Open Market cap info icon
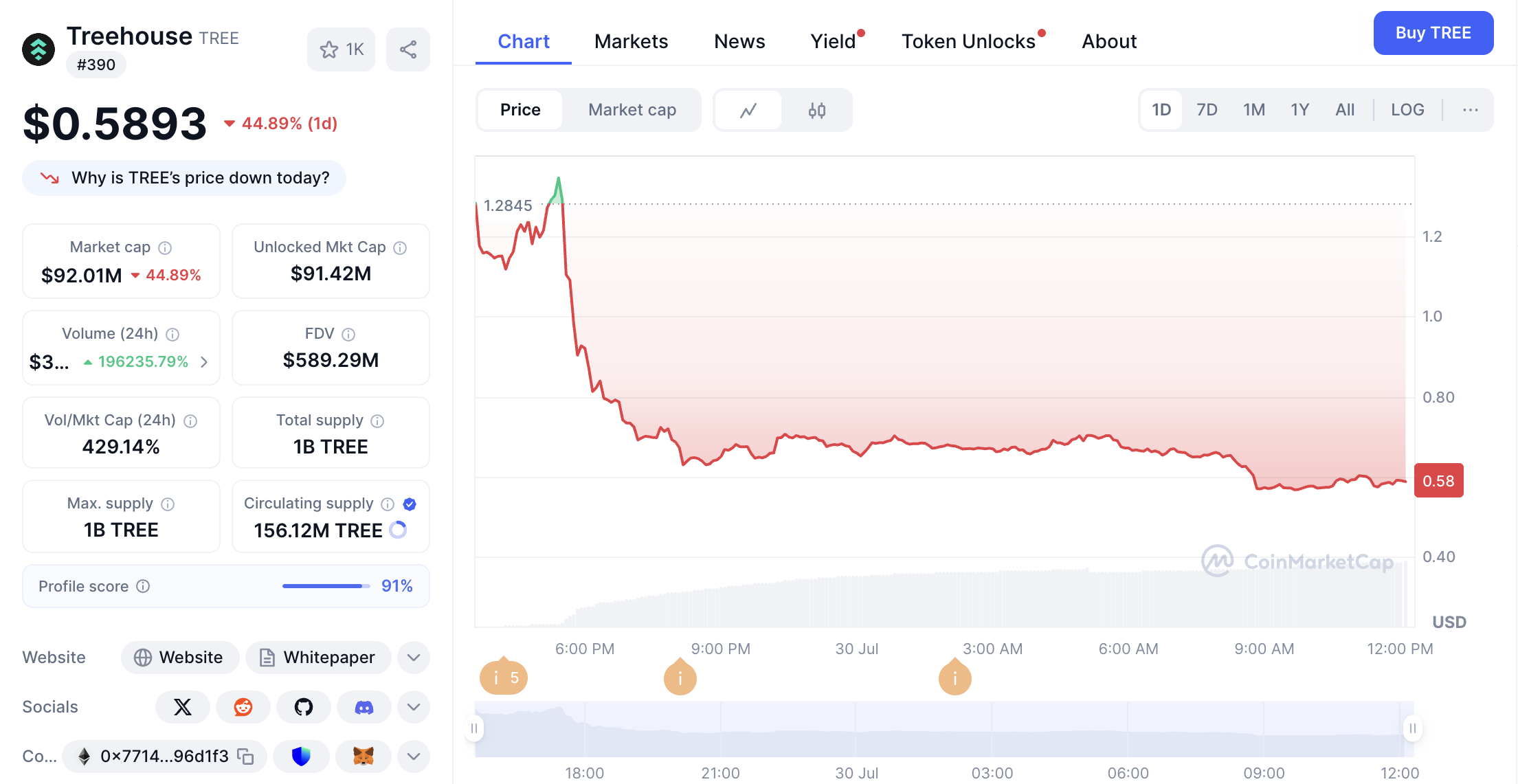The width and height of the screenshot is (1518, 784). (165, 248)
